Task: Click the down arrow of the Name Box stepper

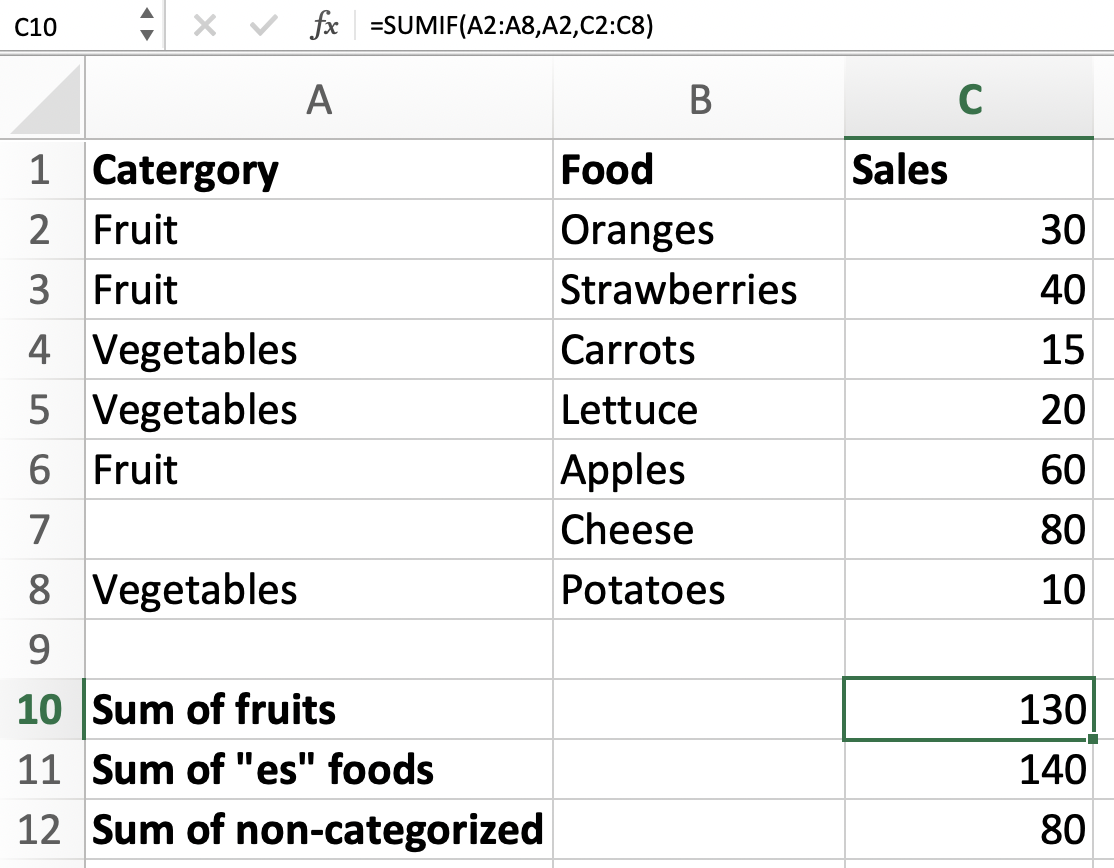Action: click(145, 37)
